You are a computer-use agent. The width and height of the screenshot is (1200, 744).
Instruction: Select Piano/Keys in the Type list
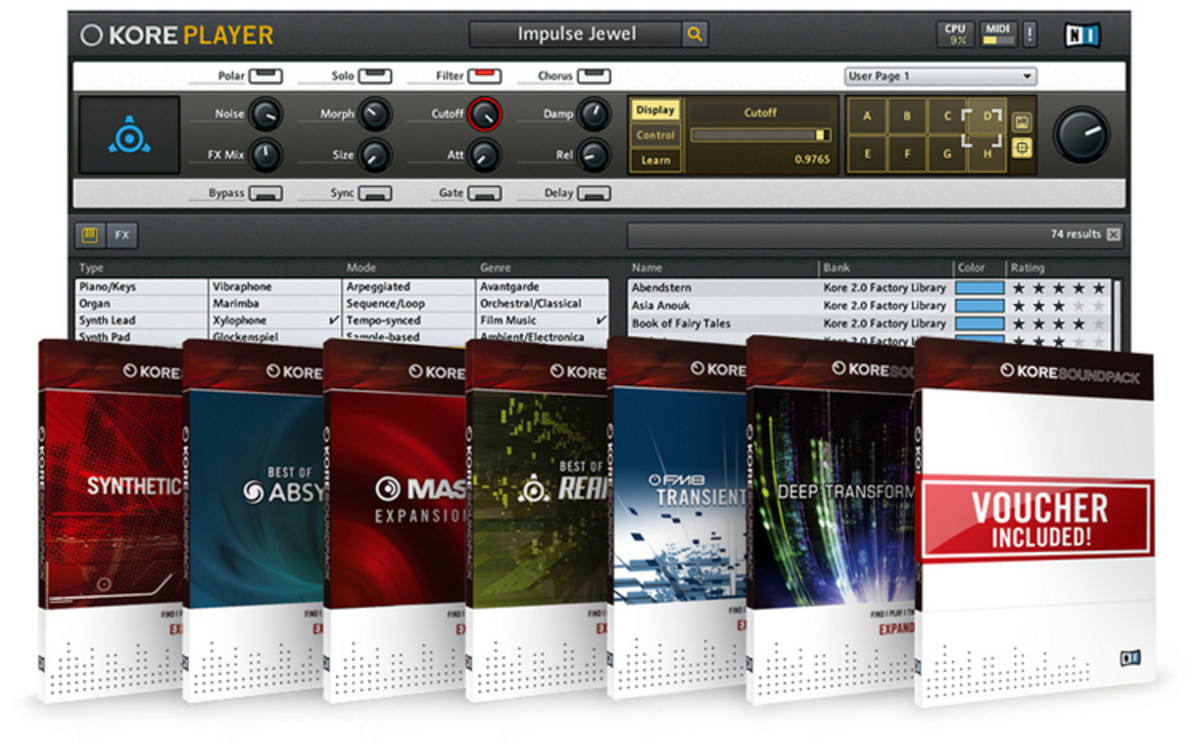(x=142, y=287)
